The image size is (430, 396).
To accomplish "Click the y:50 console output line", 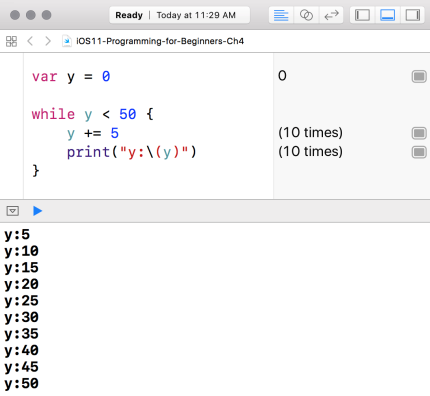I will (22, 384).
